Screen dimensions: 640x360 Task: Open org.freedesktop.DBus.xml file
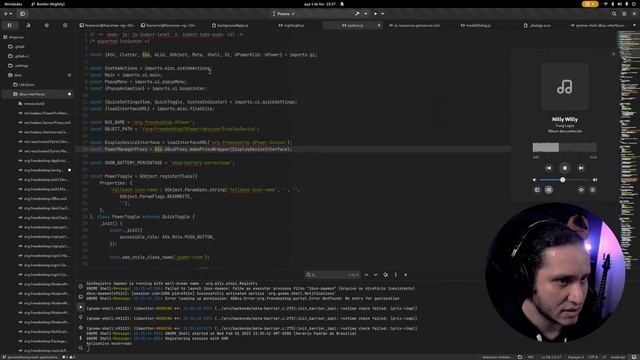tap(43, 199)
